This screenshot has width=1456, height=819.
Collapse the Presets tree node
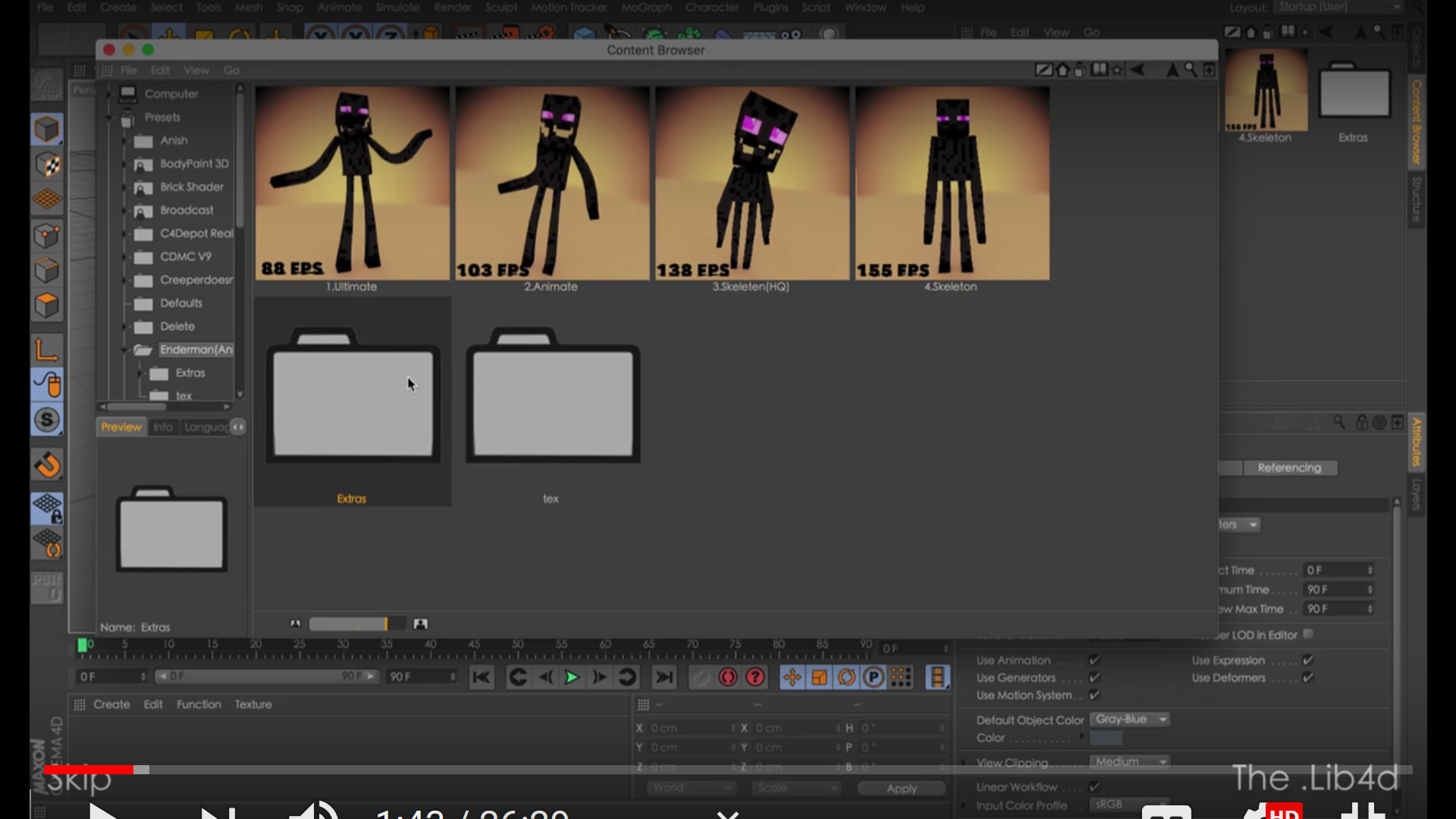109,117
